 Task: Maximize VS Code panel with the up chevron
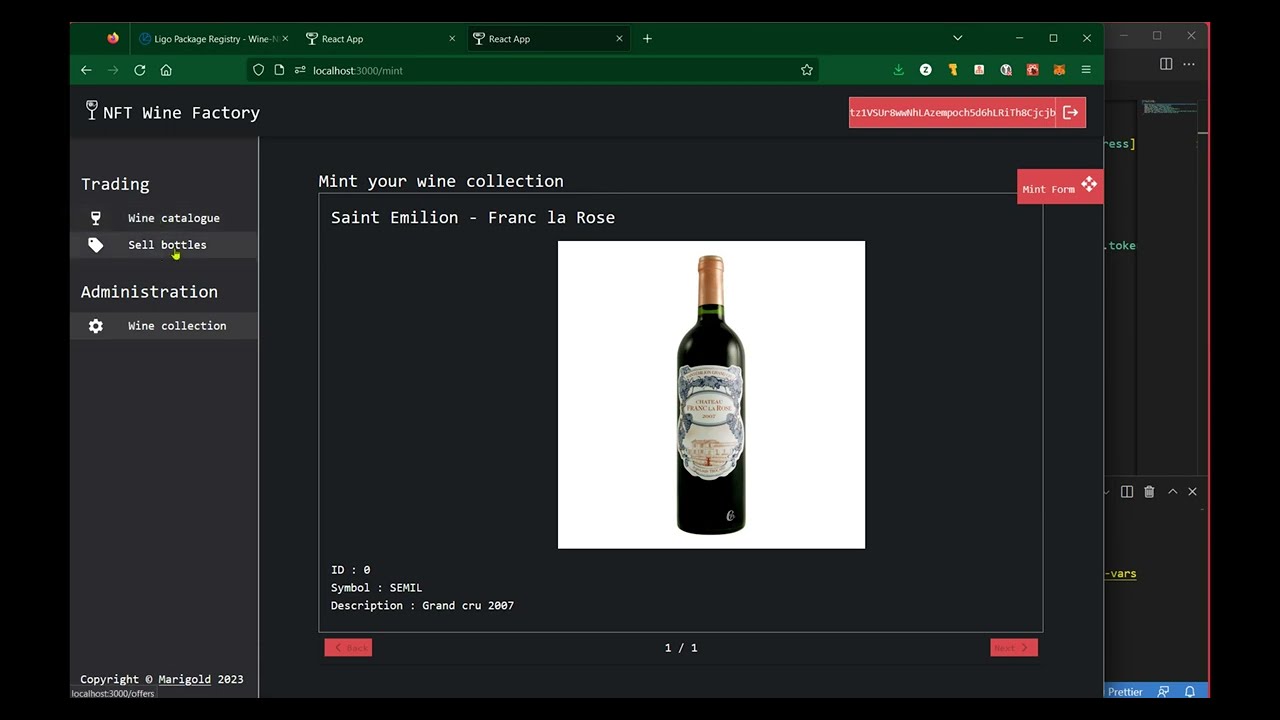click(1173, 492)
